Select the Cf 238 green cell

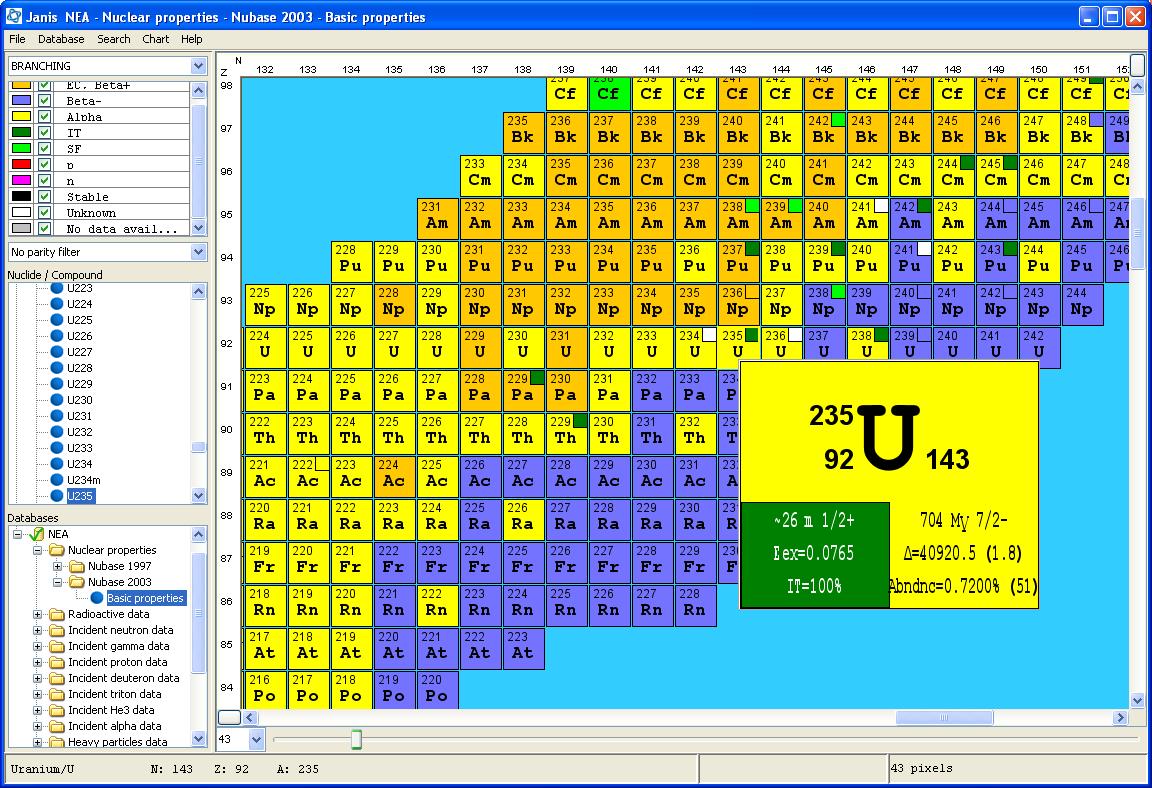click(608, 93)
